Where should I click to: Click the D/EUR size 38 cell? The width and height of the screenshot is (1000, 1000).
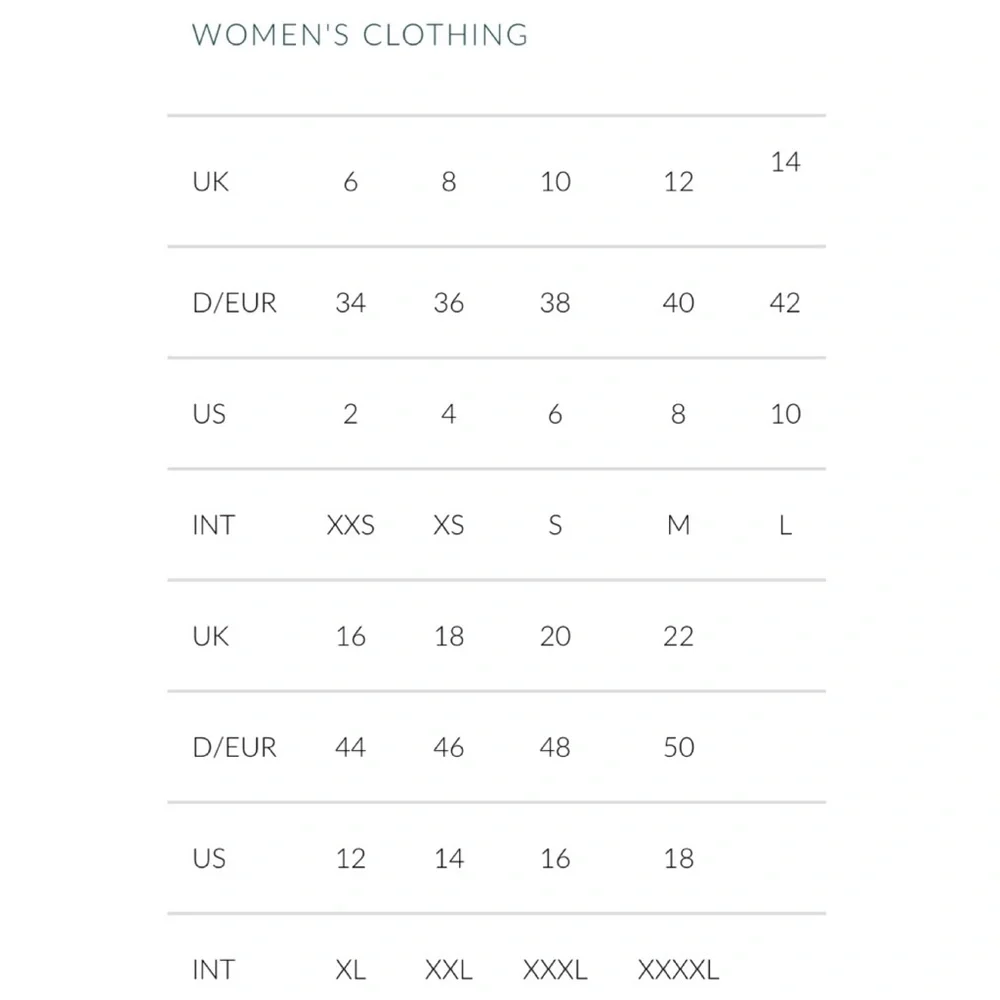click(x=555, y=303)
